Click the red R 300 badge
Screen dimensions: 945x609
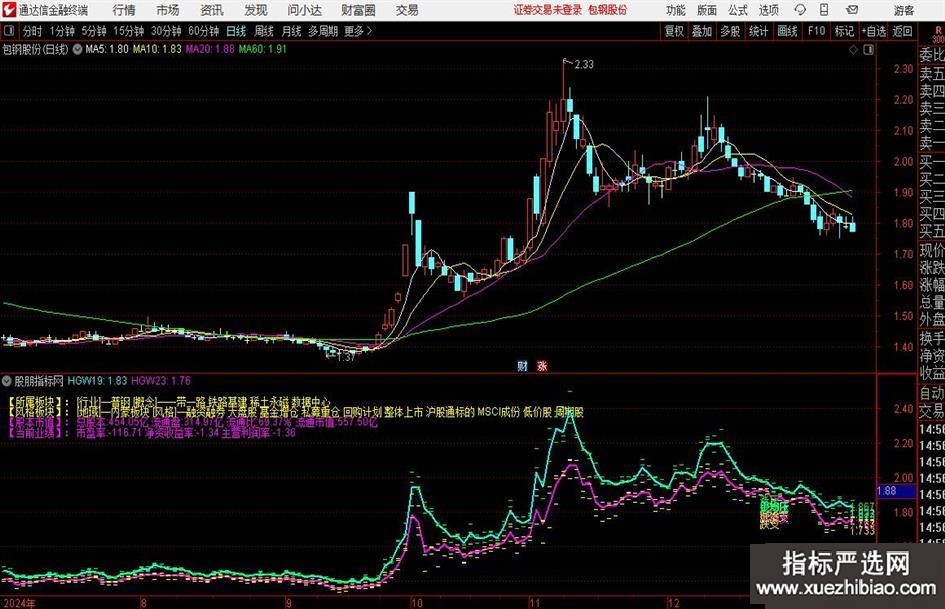(938, 34)
